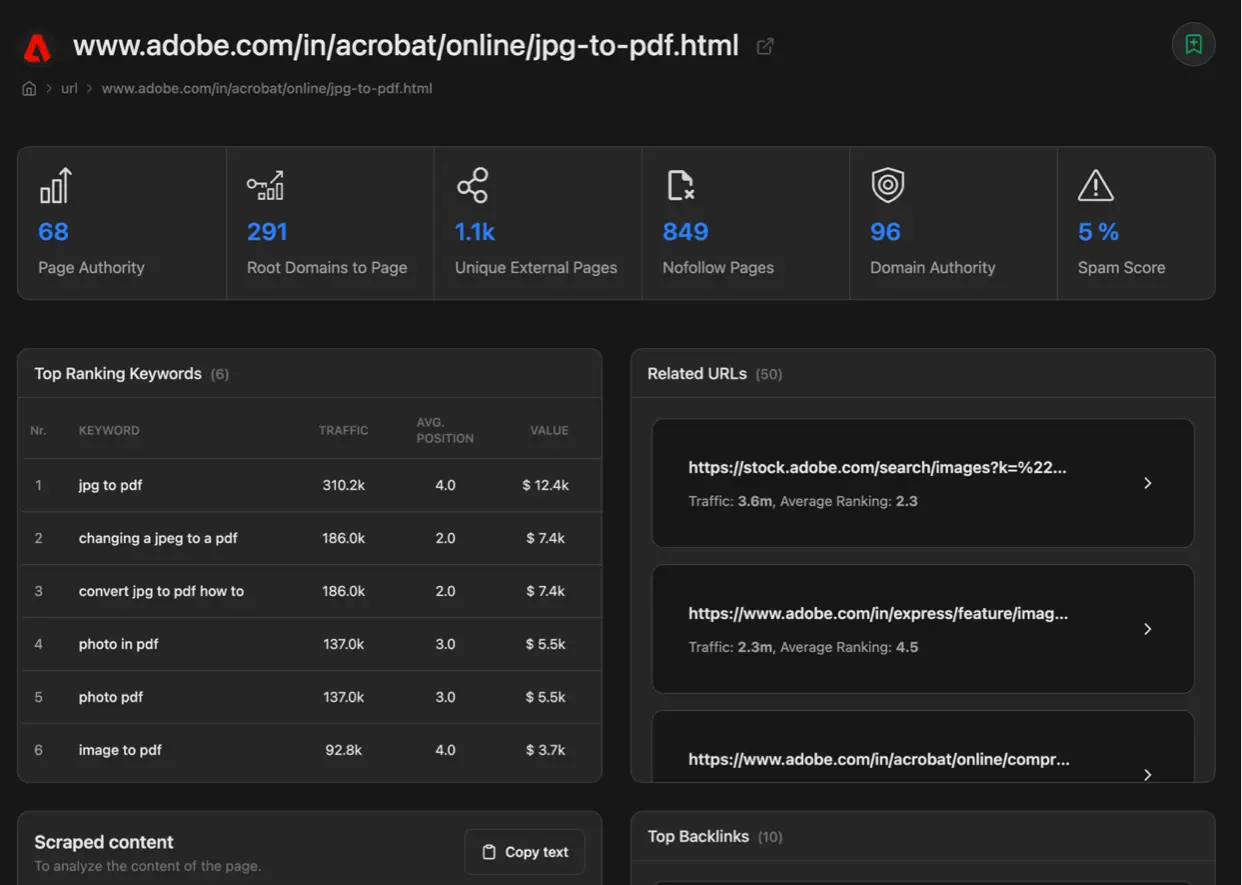Select the 'photo in pdf' keyword
Viewport: 1242px width, 885px height.
tap(118, 644)
